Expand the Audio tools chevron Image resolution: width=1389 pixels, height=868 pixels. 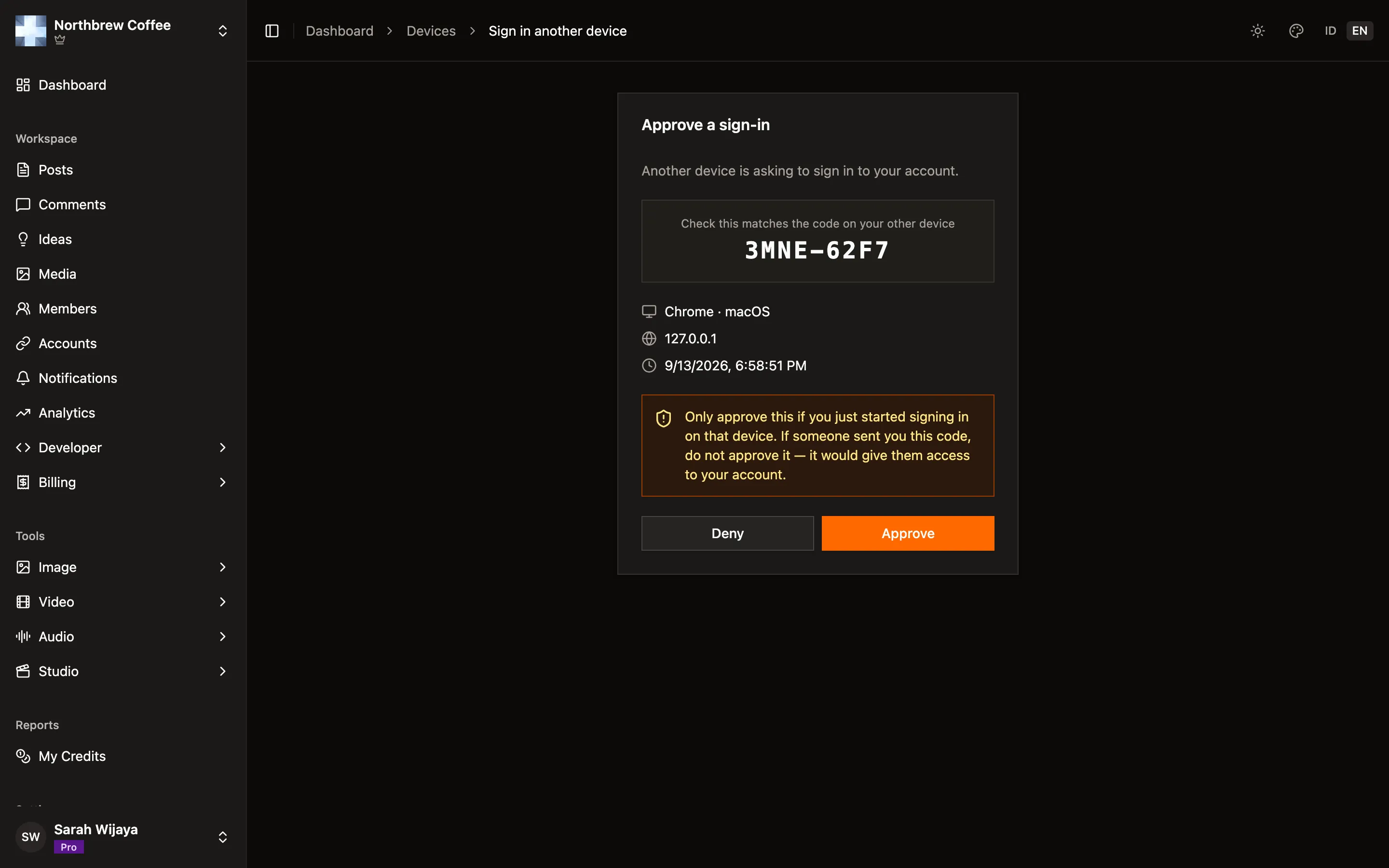click(x=223, y=637)
